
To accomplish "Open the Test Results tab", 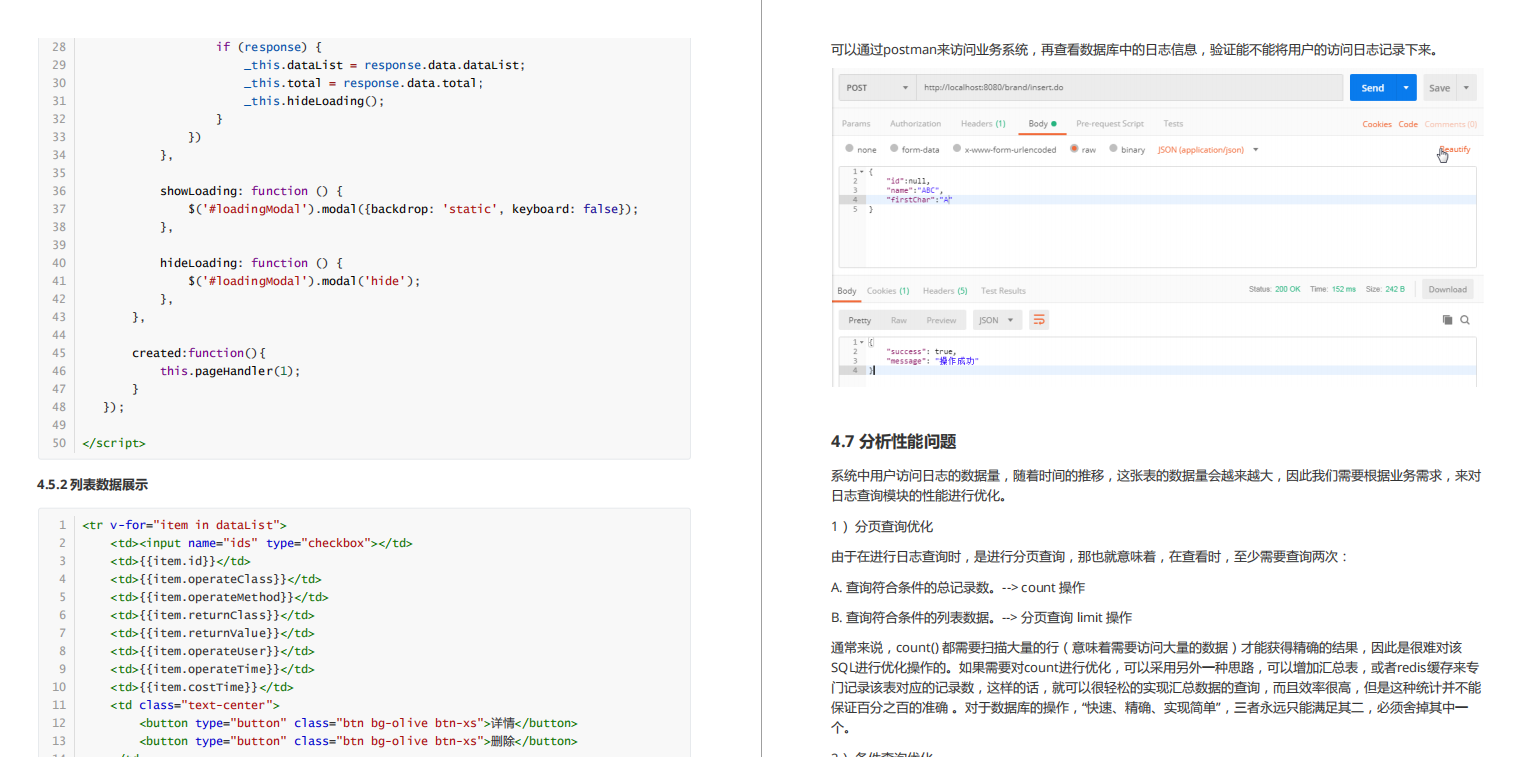I will tap(1003, 291).
